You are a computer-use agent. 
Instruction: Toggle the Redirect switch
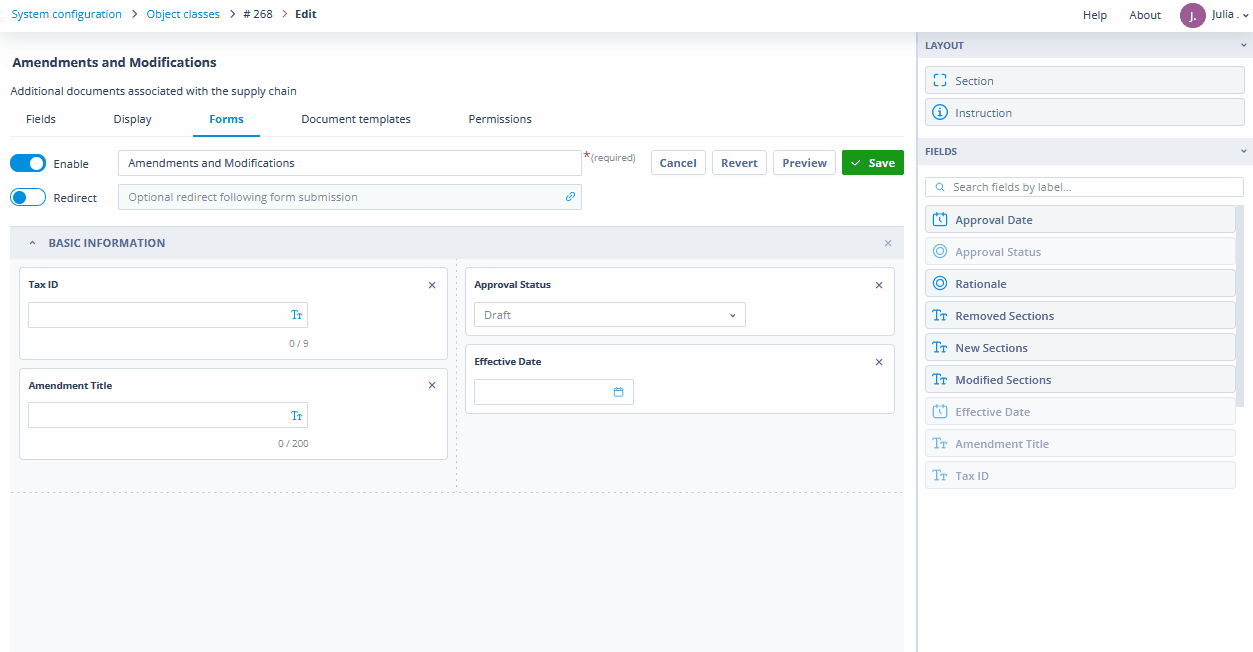tap(28, 197)
